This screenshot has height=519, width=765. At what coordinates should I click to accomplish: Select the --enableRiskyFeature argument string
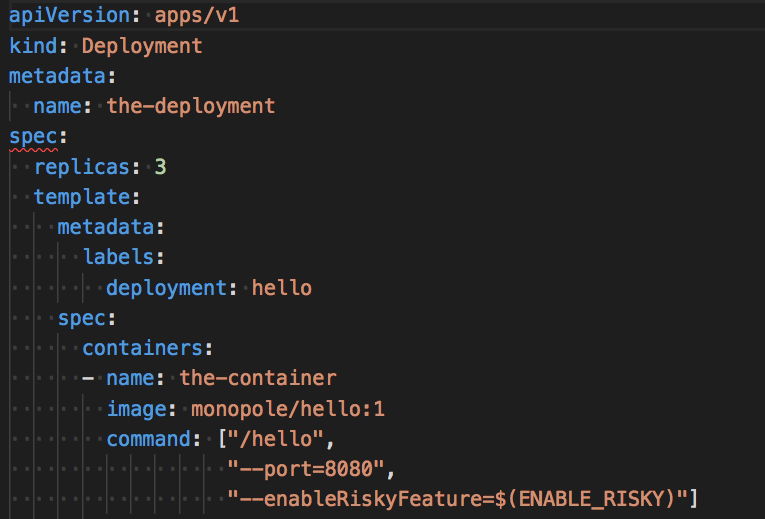pyautogui.click(x=458, y=499)
